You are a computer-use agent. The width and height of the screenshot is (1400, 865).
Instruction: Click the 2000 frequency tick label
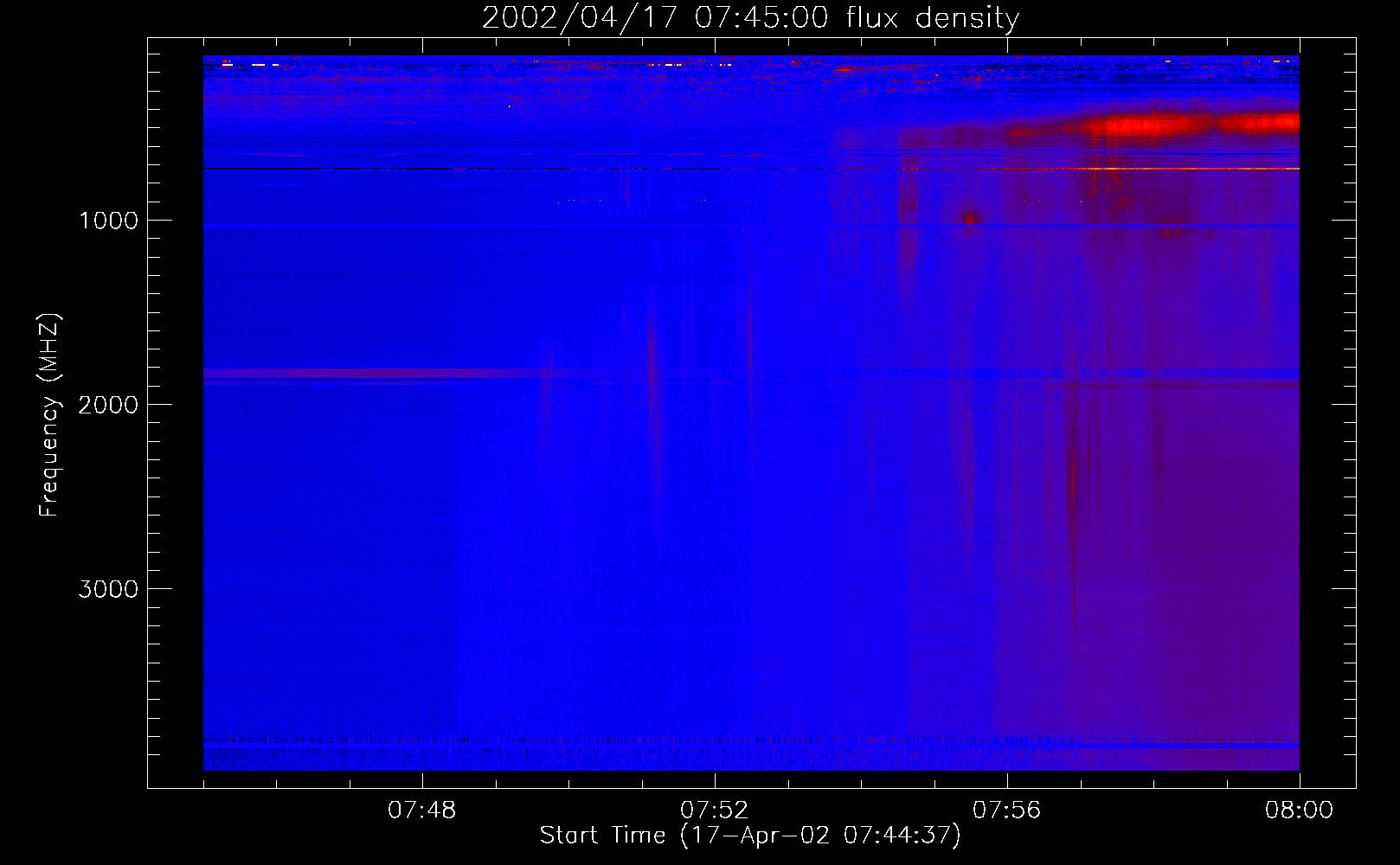pos(108,405)
